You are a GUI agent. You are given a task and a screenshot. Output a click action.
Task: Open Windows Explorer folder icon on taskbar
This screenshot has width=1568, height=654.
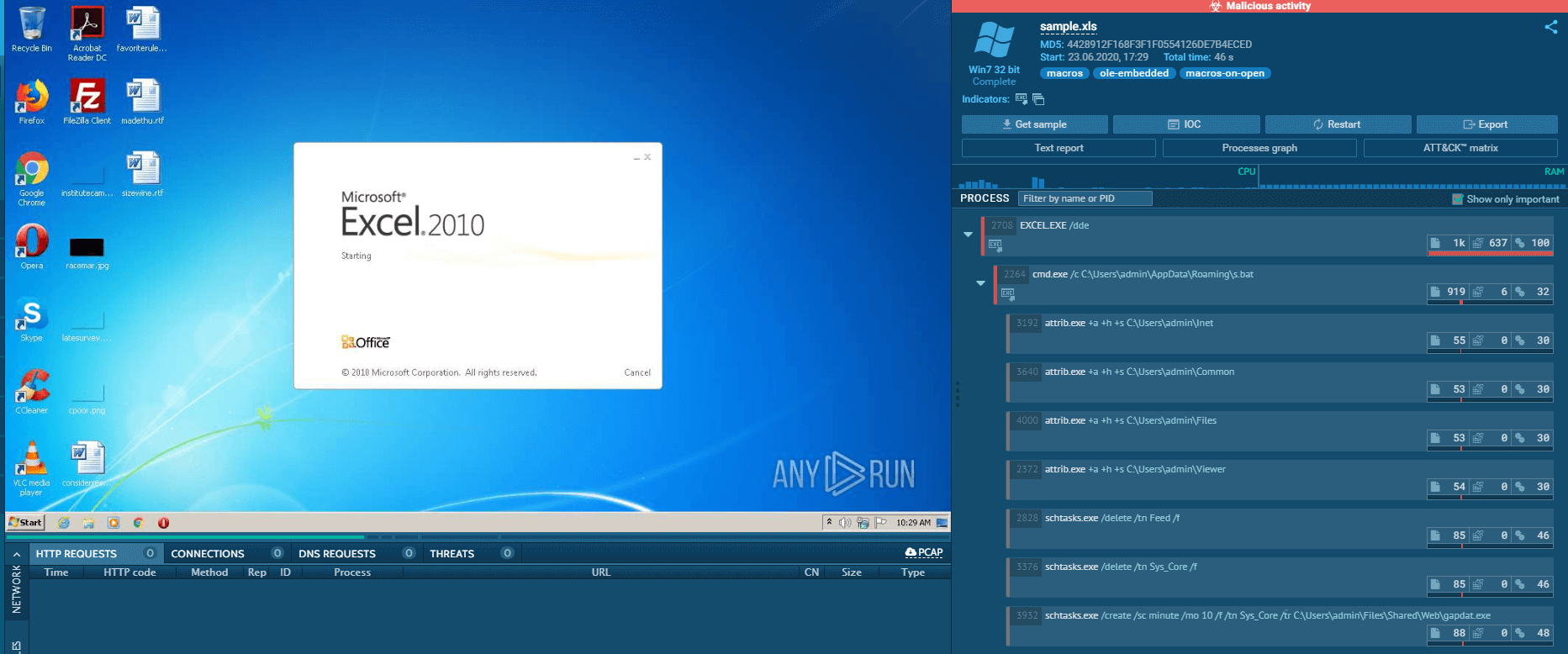[88, 523]
